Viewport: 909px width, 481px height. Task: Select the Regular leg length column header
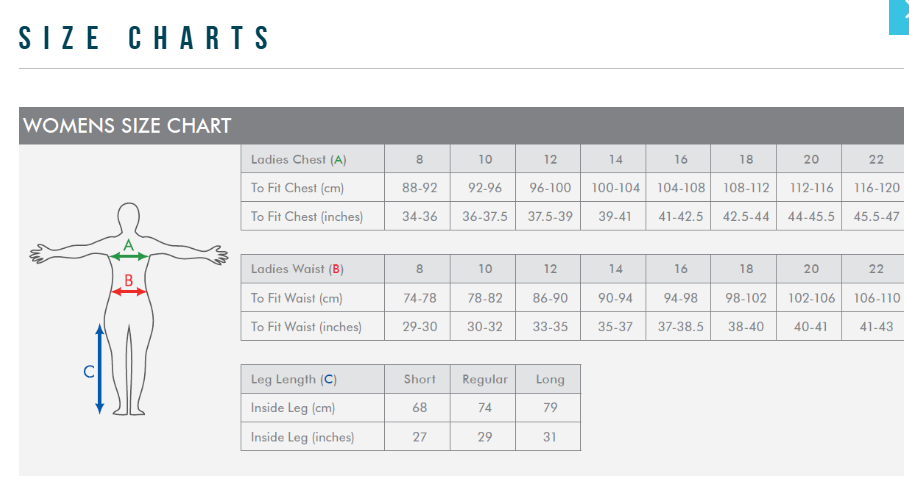(485, 379)
